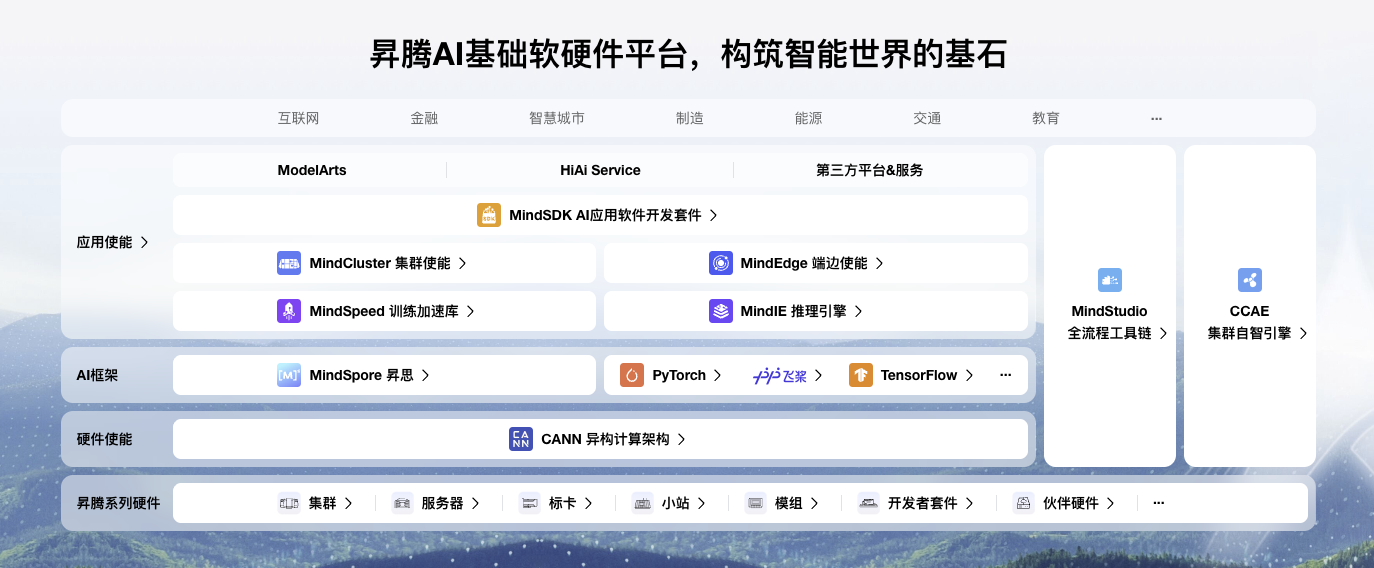Viewport: 1374px width, 568px height.
Task: Click the MindSDK orange icon
Action: coord(489,215)
